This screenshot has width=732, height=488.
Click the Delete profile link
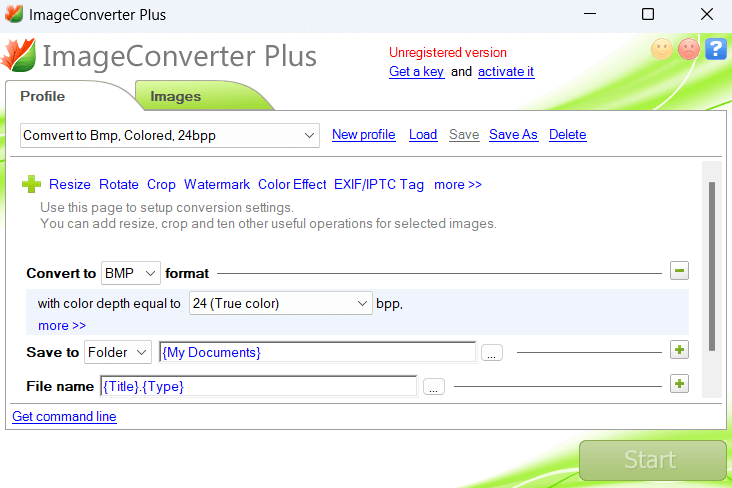click(568, 134)
